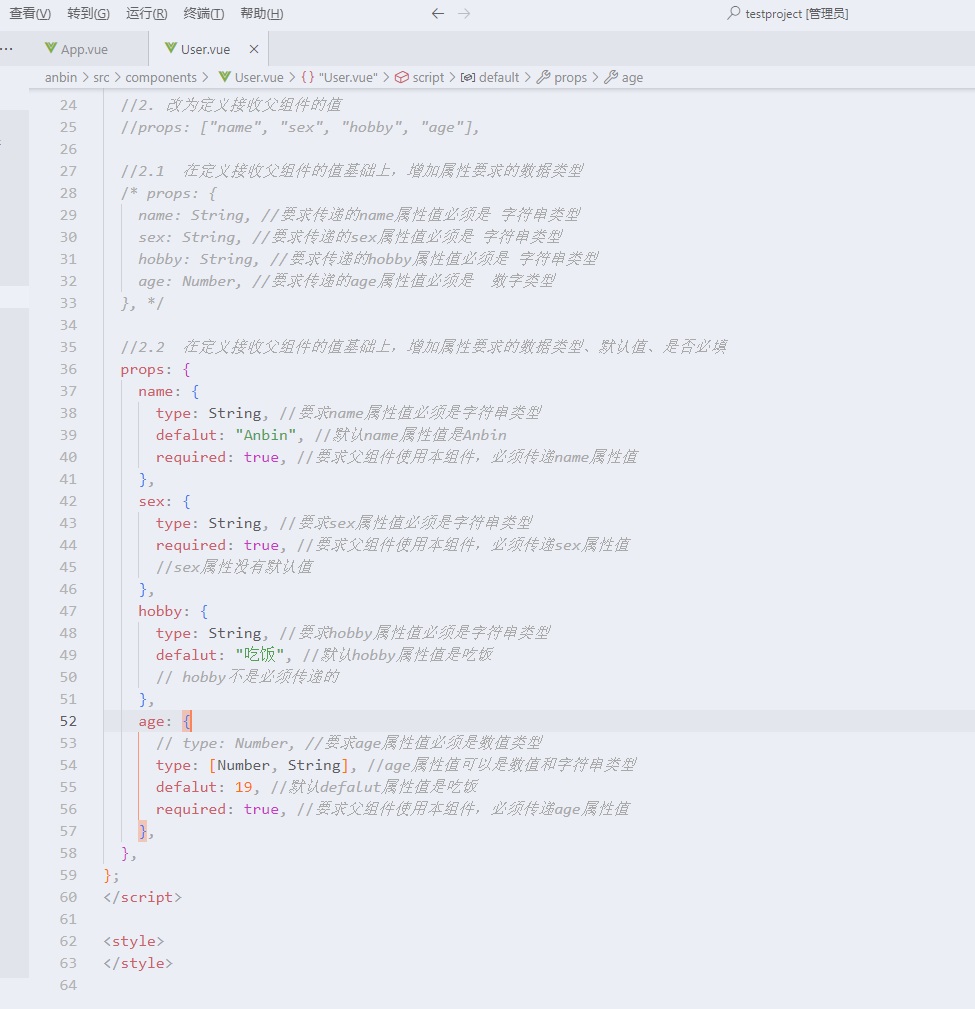Click the closing </style> tag

[138, 963]
